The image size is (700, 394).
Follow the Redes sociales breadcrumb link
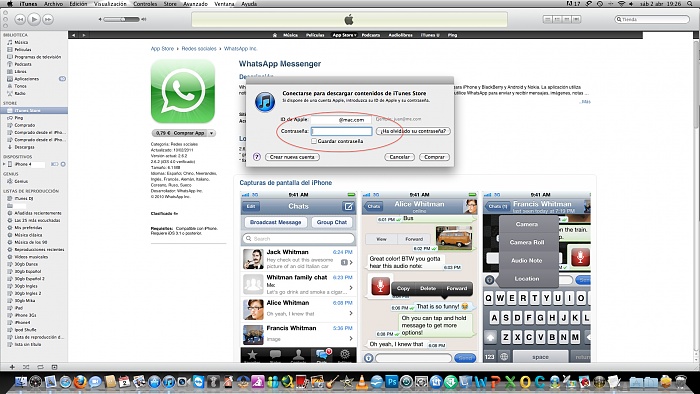(199, 49)
